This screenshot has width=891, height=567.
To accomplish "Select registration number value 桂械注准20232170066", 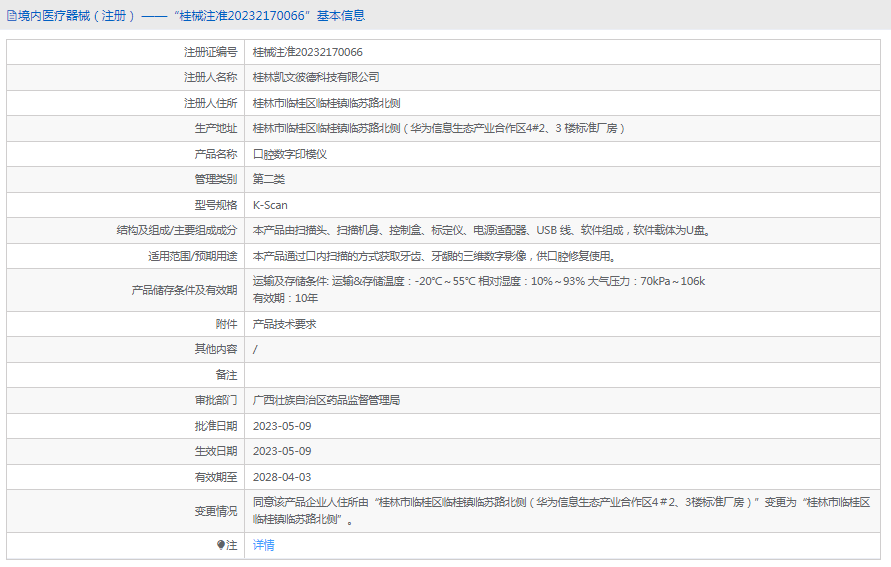I will [x=307, y=52].
